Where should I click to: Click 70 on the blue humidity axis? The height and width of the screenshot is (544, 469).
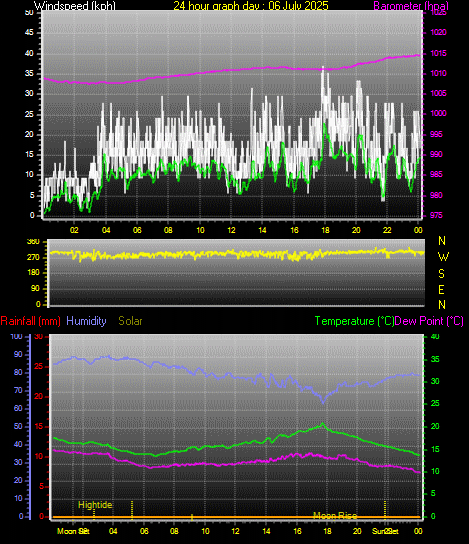(x=18, y=390)
